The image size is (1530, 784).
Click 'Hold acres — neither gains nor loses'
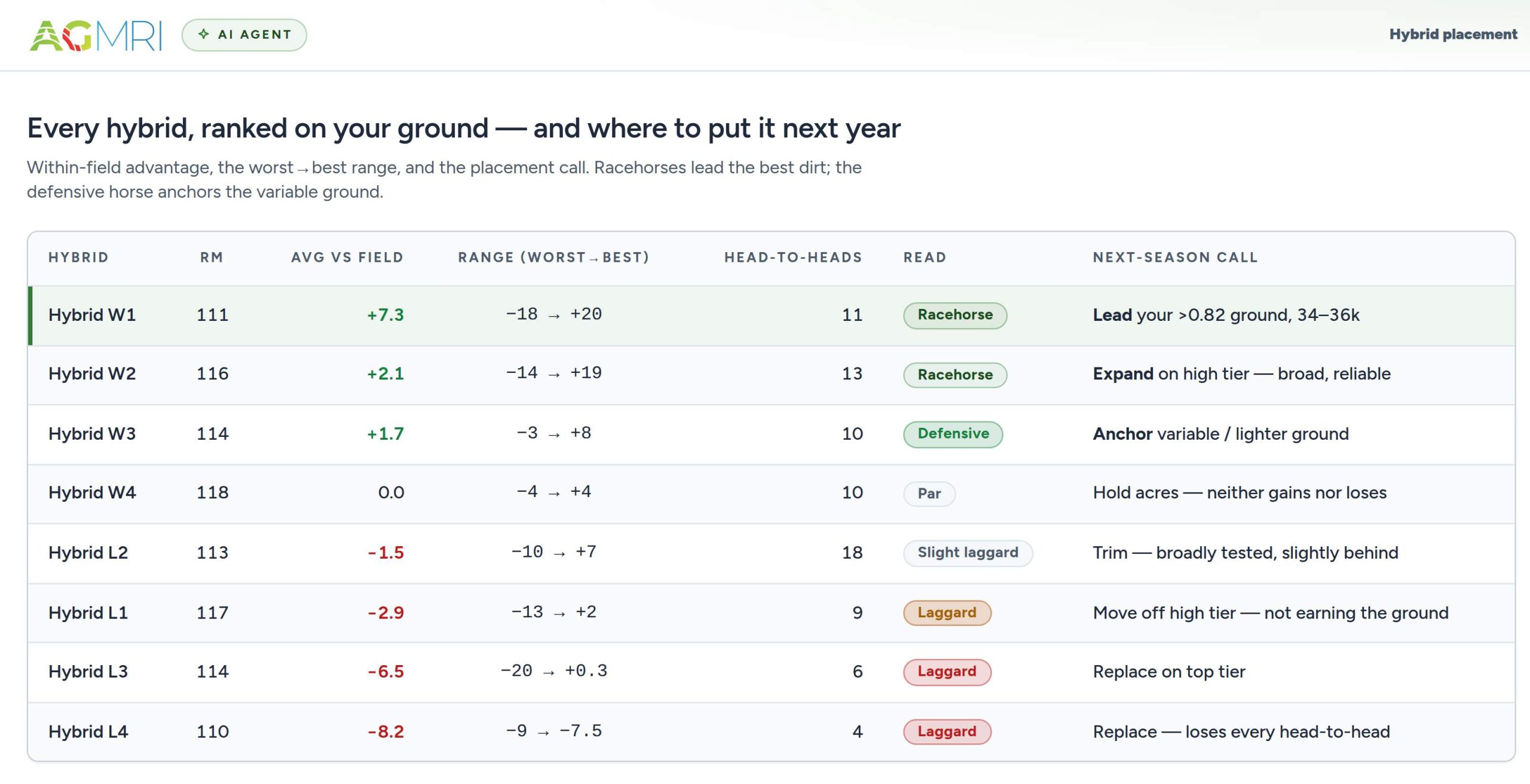pyautogui.click(x=1240, y=493)
